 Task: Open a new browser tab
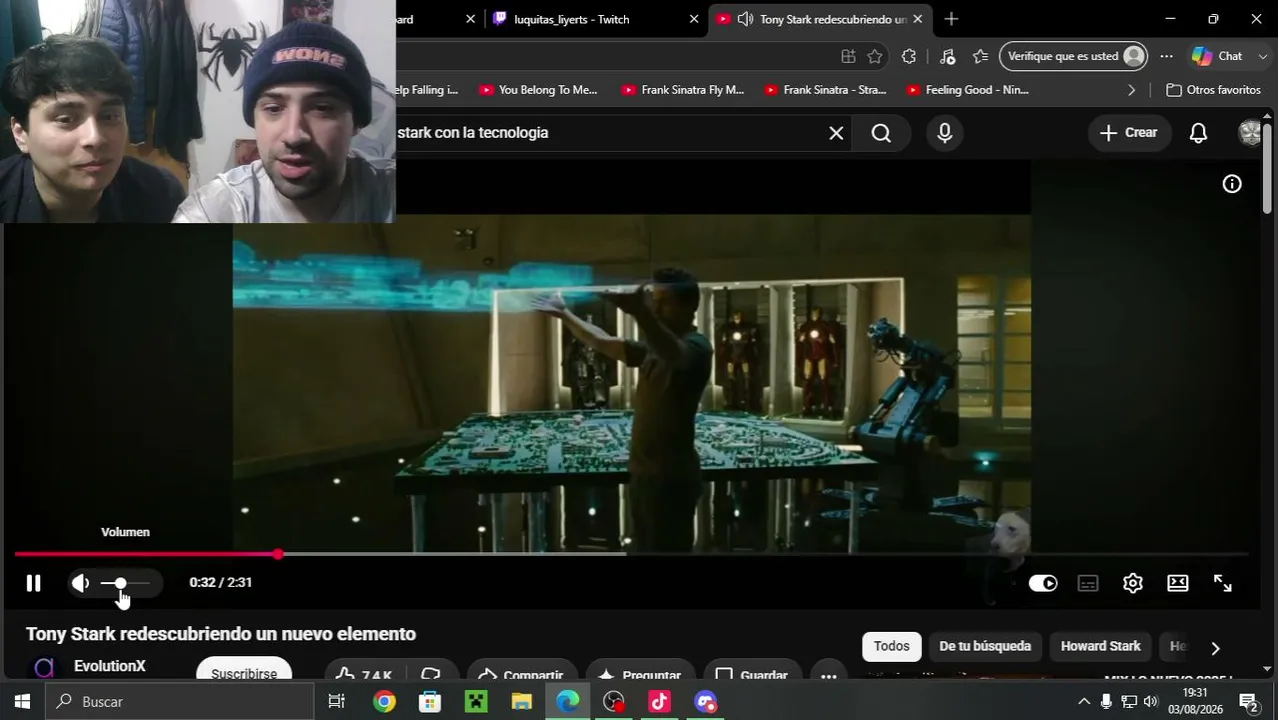pyautogui.click(x=951, y=19)
